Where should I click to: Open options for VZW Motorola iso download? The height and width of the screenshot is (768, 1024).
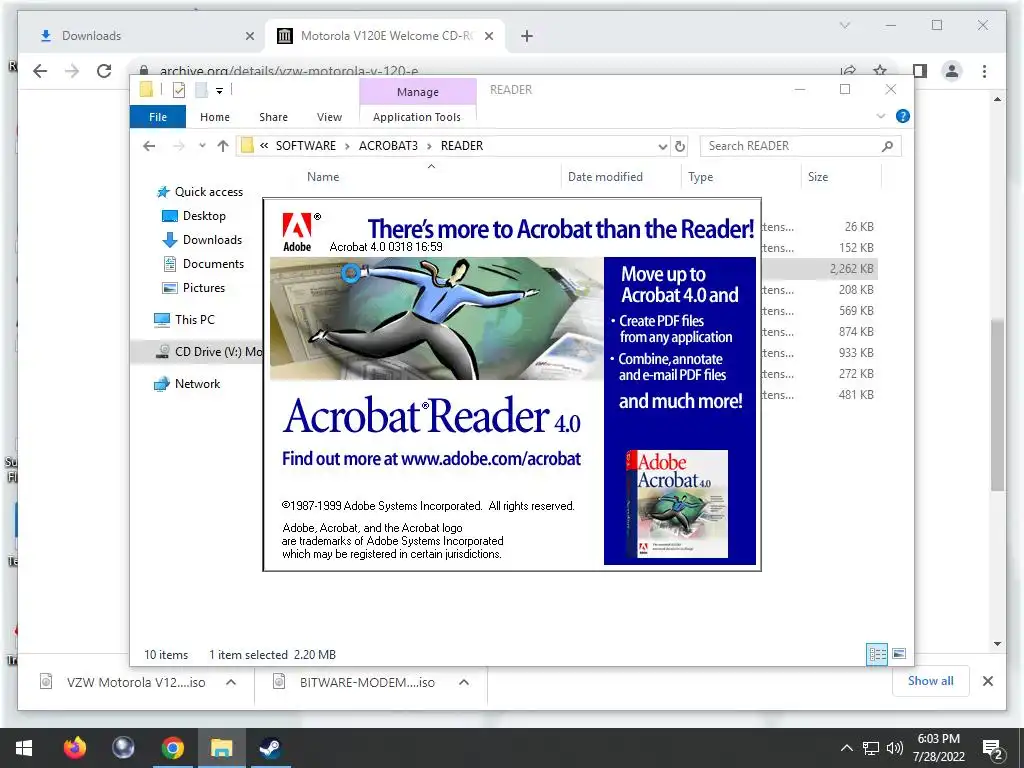pyautogui.click(x=231, y=682)
